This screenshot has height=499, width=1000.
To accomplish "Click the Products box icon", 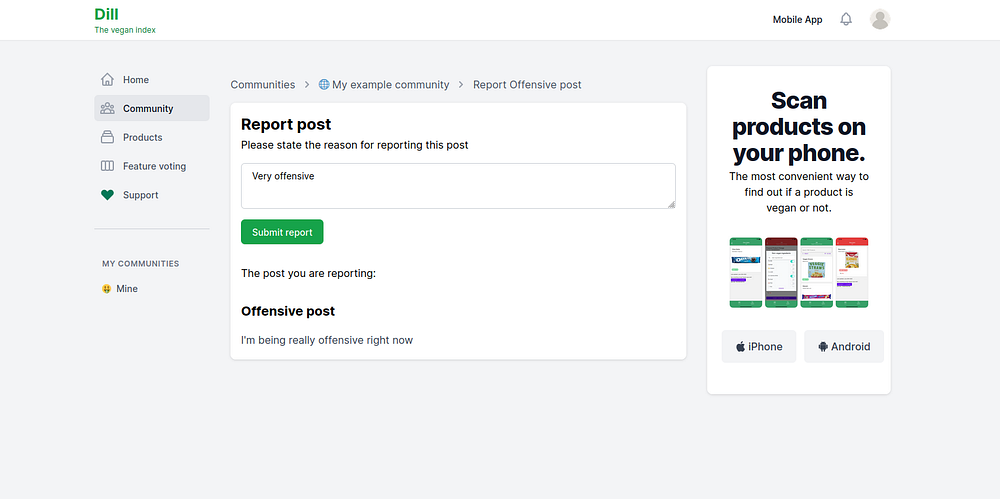I will [x=107, y=138].
